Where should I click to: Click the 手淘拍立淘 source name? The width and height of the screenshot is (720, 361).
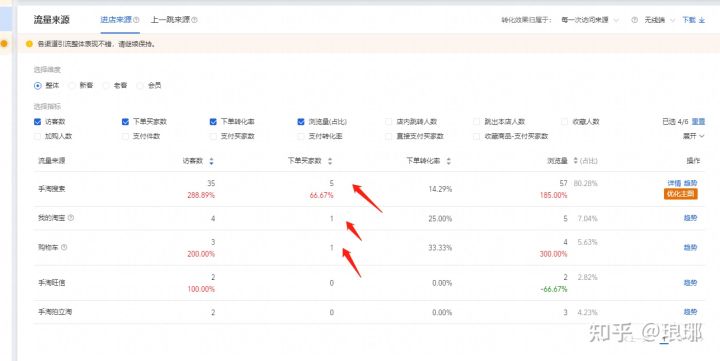point(55,312)
